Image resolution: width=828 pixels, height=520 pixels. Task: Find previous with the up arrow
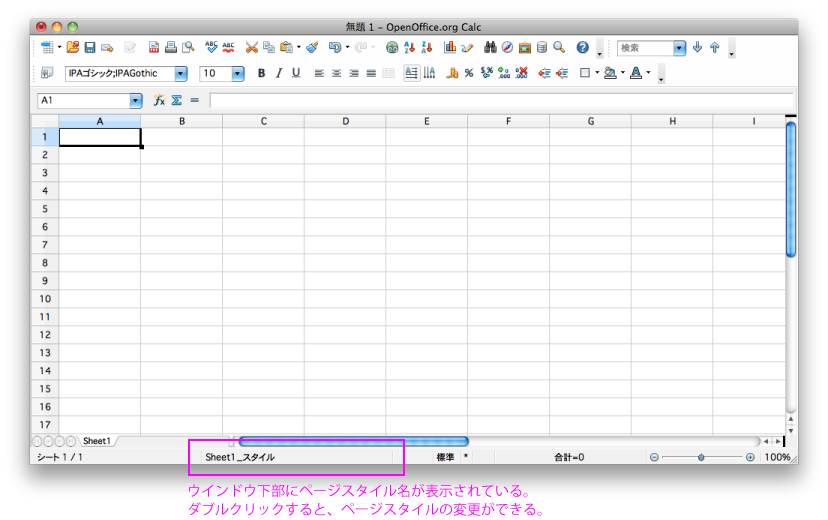point(714,48)
